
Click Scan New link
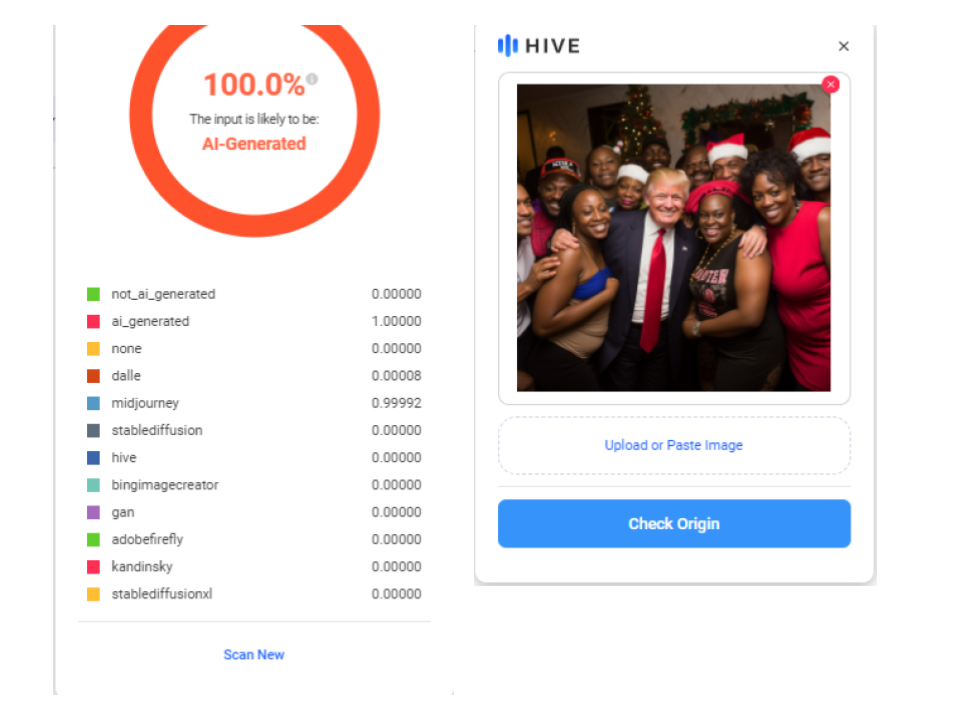pyautogui.click(x=253, y=654)
